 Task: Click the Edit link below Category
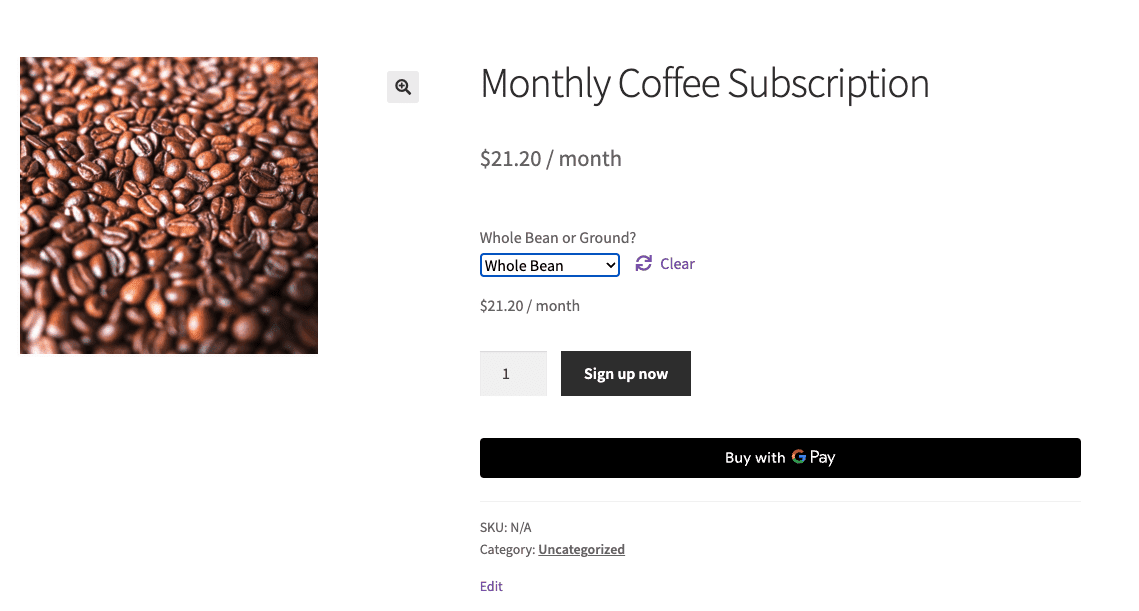pyautogui.click(x=490, y=586)
